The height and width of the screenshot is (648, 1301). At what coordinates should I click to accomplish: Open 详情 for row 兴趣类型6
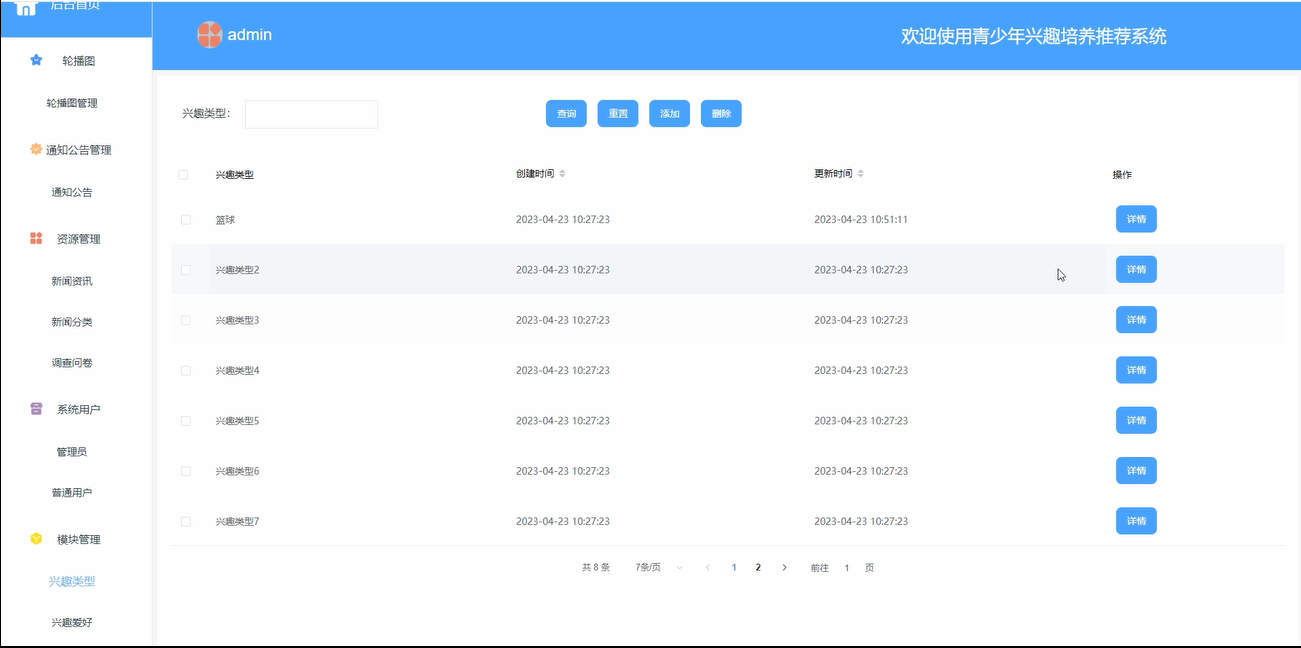pyautogui.click(x=1136, y=471)
